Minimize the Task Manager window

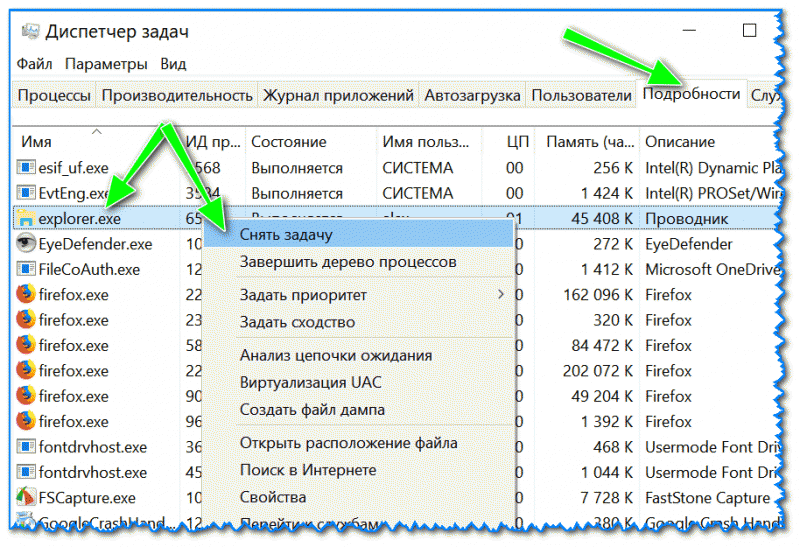[x=689, y=31]
